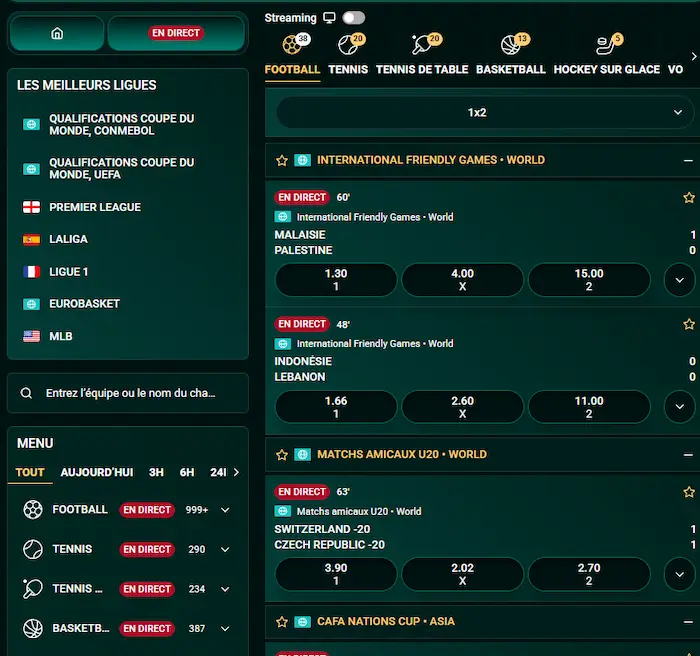
Task: Expand the Football menu chevron
Action: tap(225, 510)
